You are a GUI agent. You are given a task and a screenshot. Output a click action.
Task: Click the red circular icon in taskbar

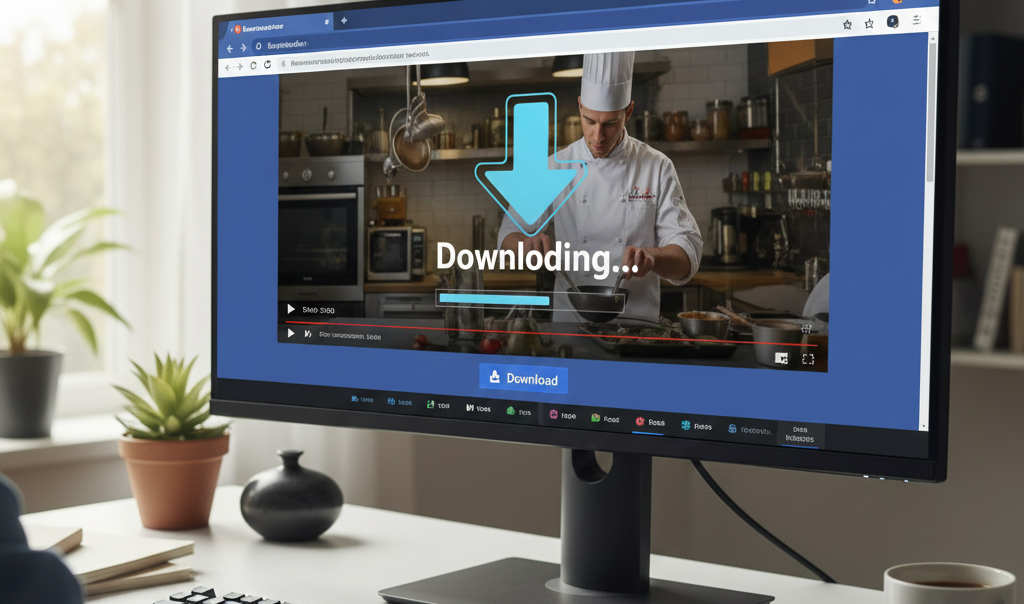tap(640, 422)
